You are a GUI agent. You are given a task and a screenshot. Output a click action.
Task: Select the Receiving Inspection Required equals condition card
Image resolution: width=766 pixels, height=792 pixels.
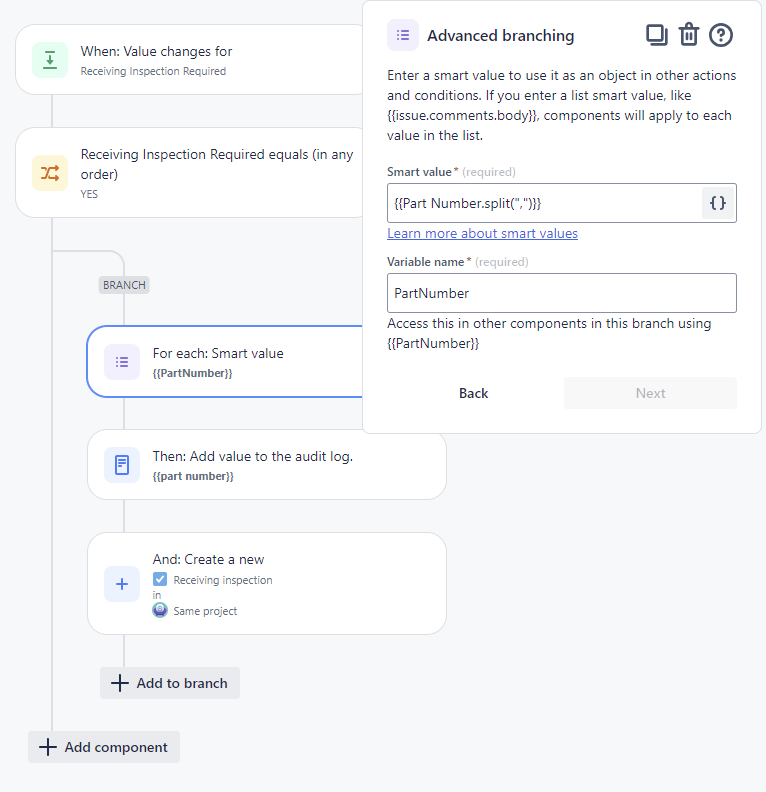(190, 173)
